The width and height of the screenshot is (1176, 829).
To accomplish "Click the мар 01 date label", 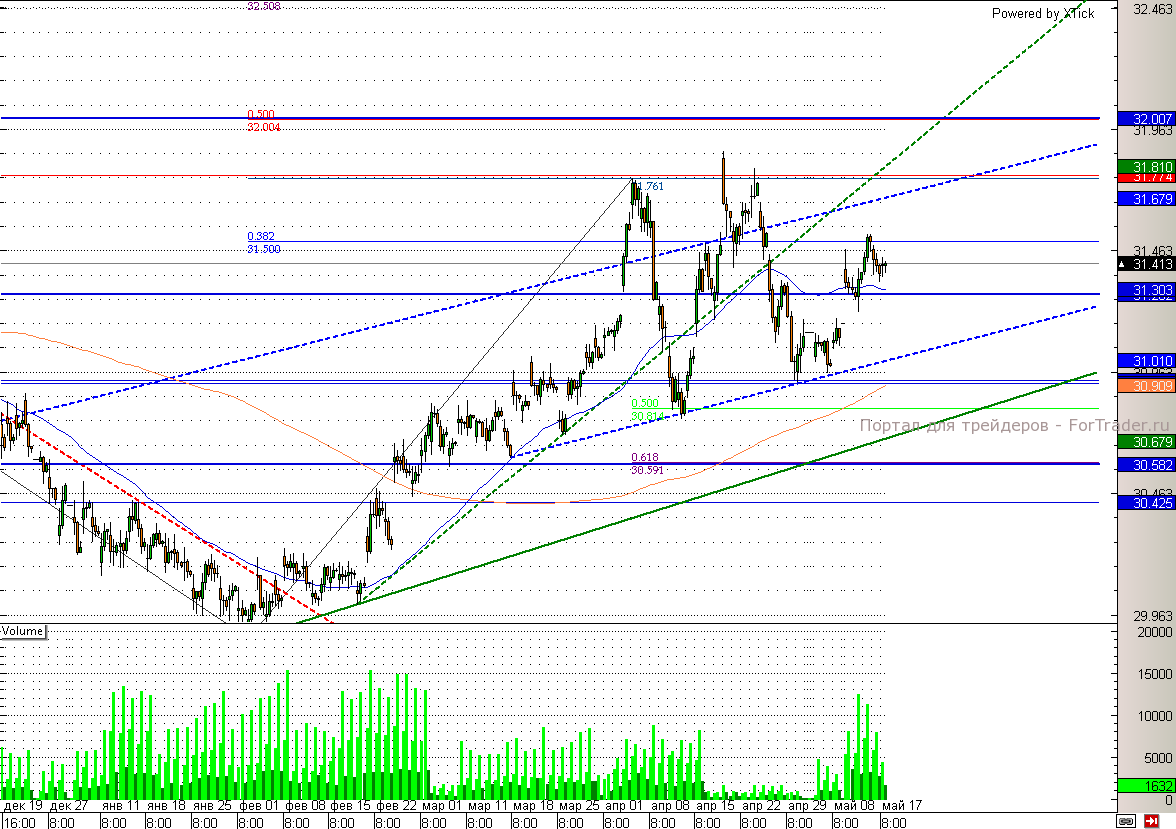I will (x=442, y=805).
